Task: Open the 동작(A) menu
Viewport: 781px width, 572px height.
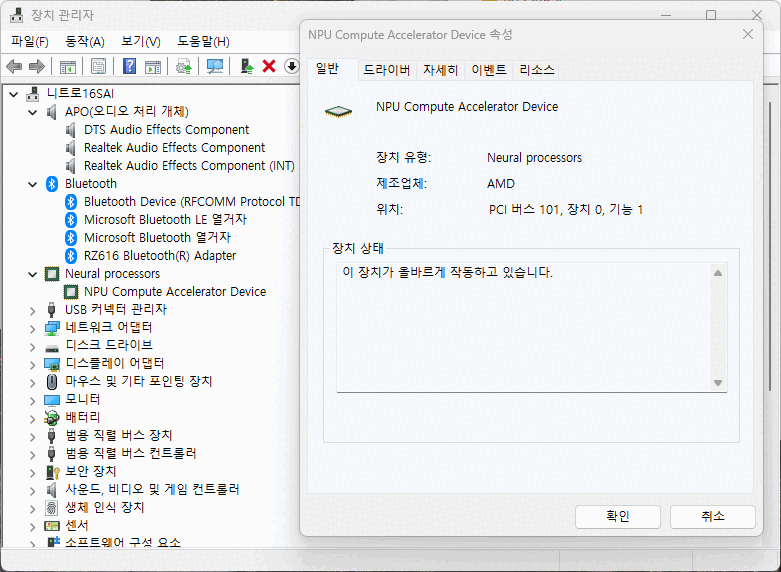Action: pyautogui.click(x=85, y=41)
